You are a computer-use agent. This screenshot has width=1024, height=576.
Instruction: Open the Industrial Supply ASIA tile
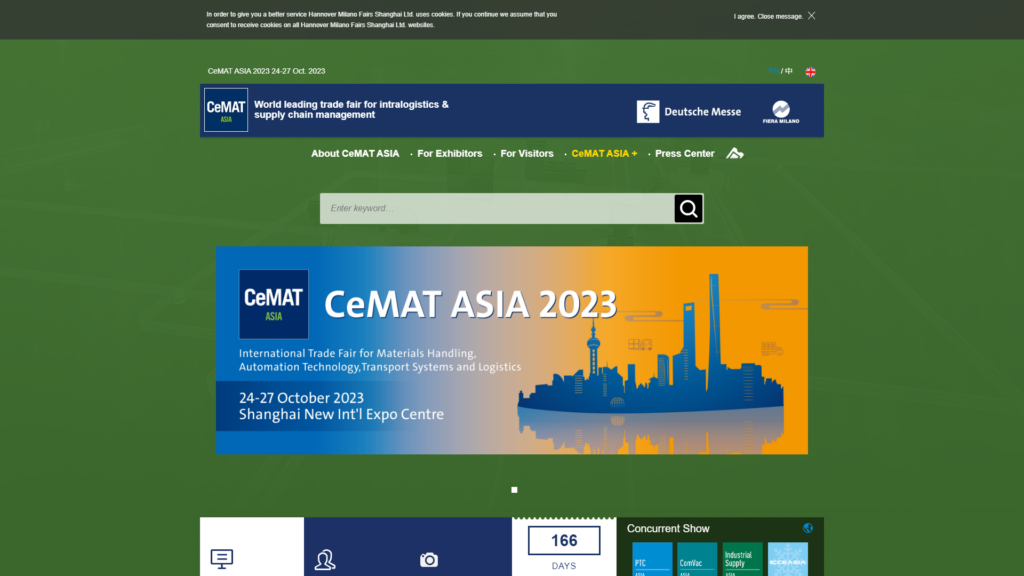[x=743, y=559]
